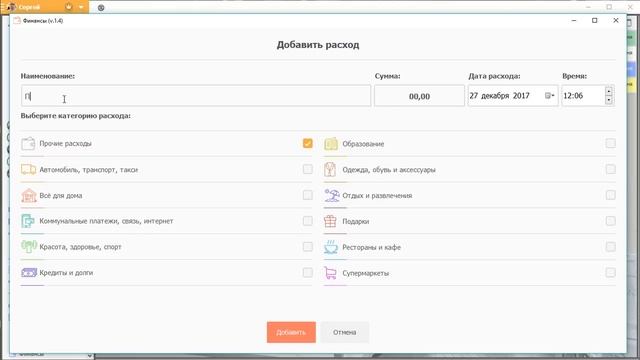This screenshot has width=640, height=360.
Task: Check the Отдых и развлечения checkbox
Action: pyautogui.click(x=611, y=195)
